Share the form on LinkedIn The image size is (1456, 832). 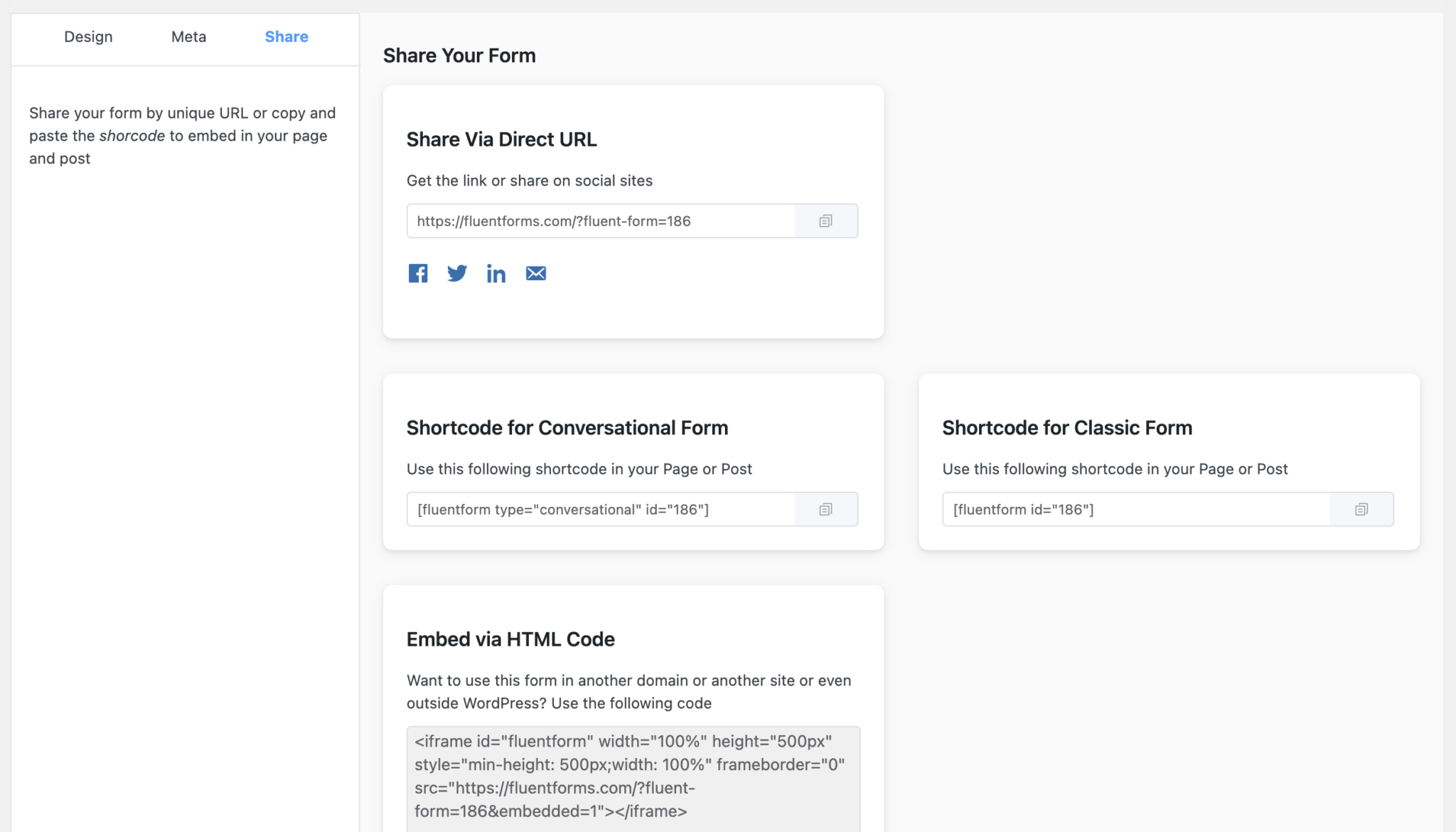[496, 273]
